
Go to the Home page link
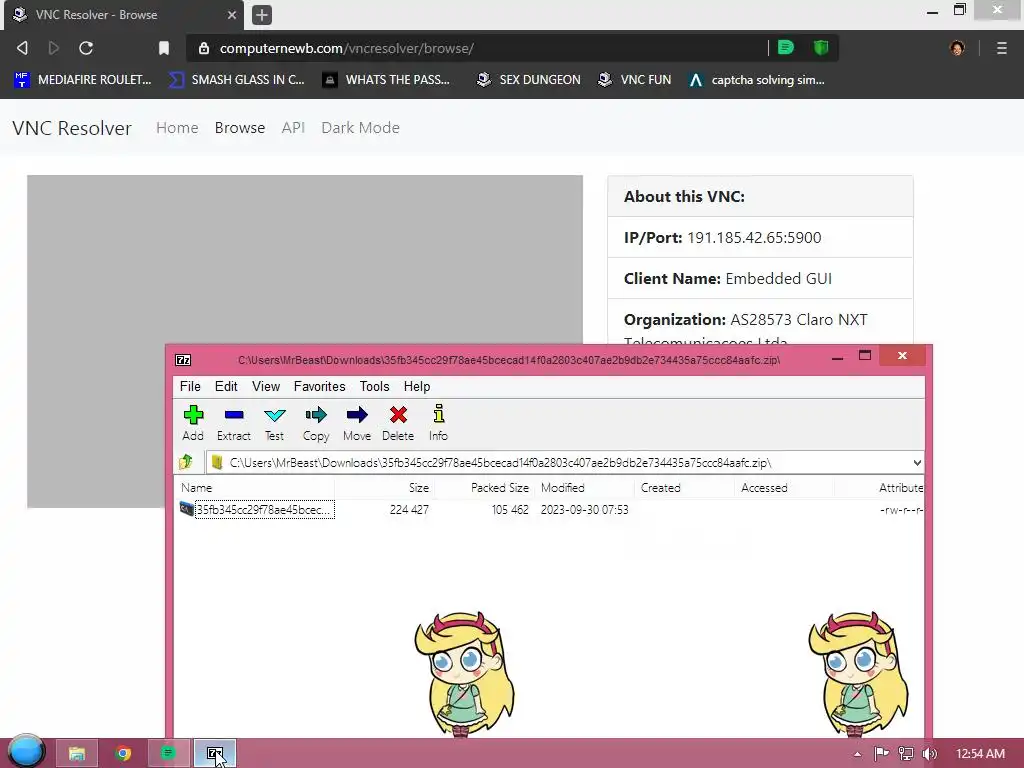click(x=177, y=128)
